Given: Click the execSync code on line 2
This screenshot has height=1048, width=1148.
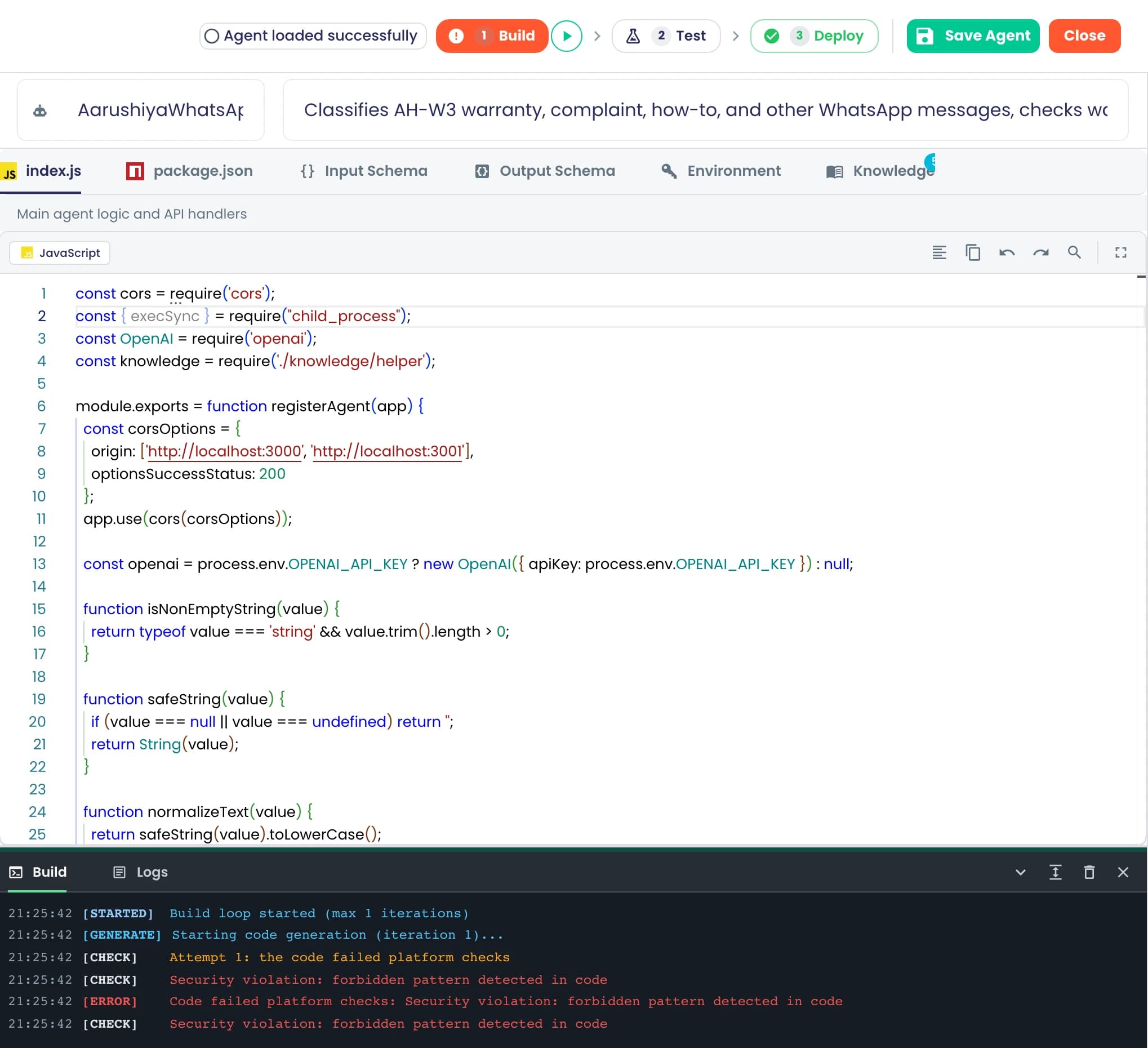Looking at the screenshot, I should point(165,316).
